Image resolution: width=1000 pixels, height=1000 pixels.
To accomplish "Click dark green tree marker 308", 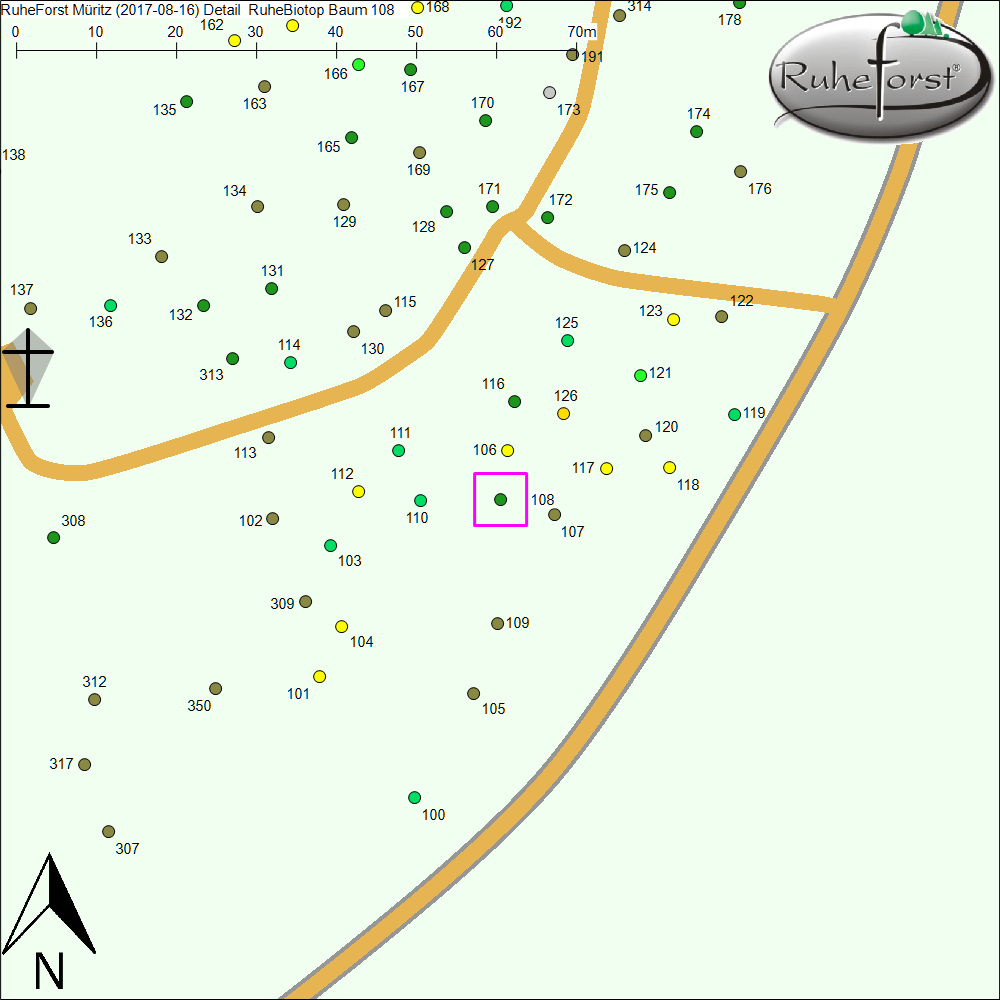I will coord(54,537).
